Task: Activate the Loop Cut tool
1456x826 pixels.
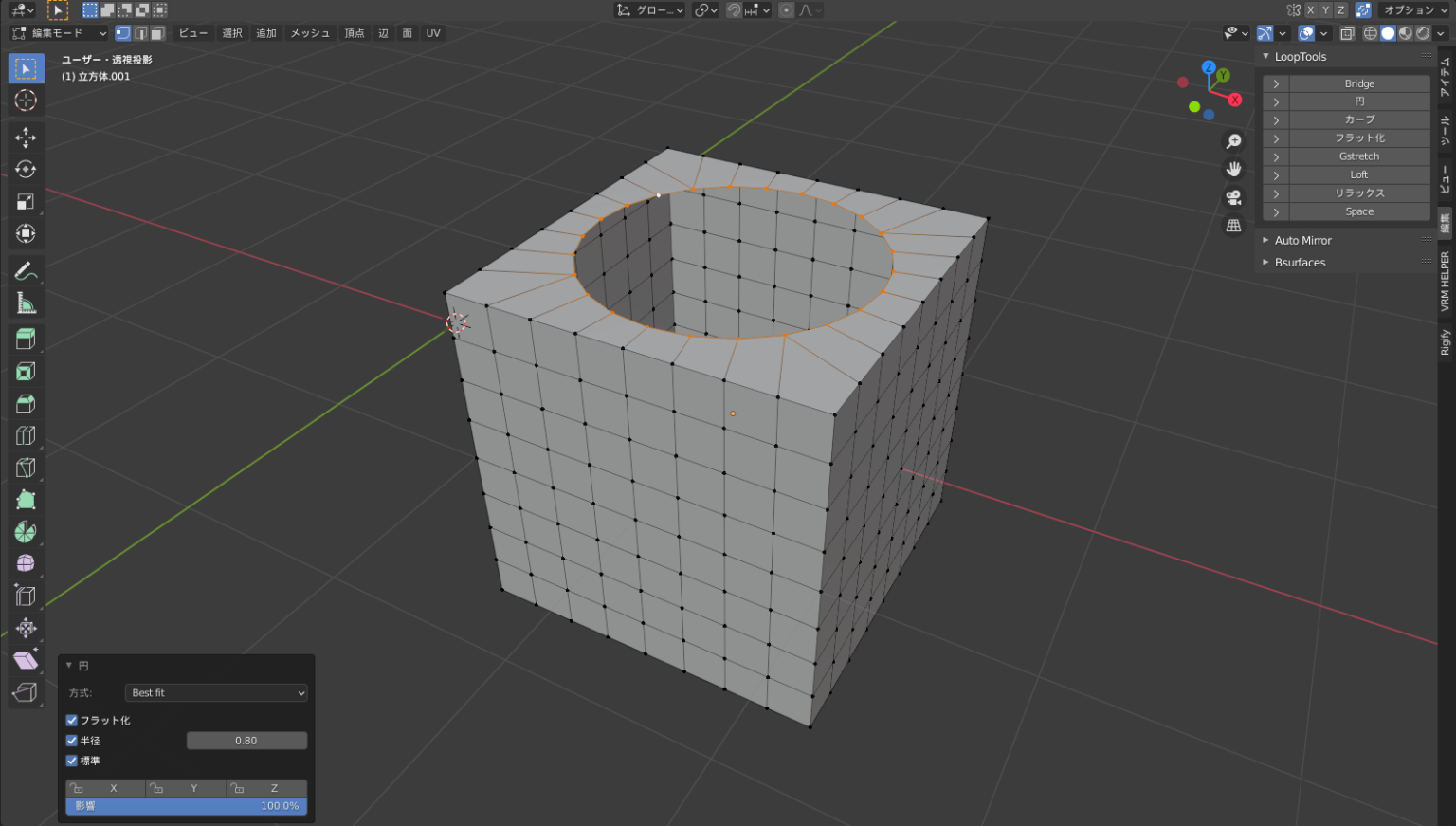Action: [26, 434]
